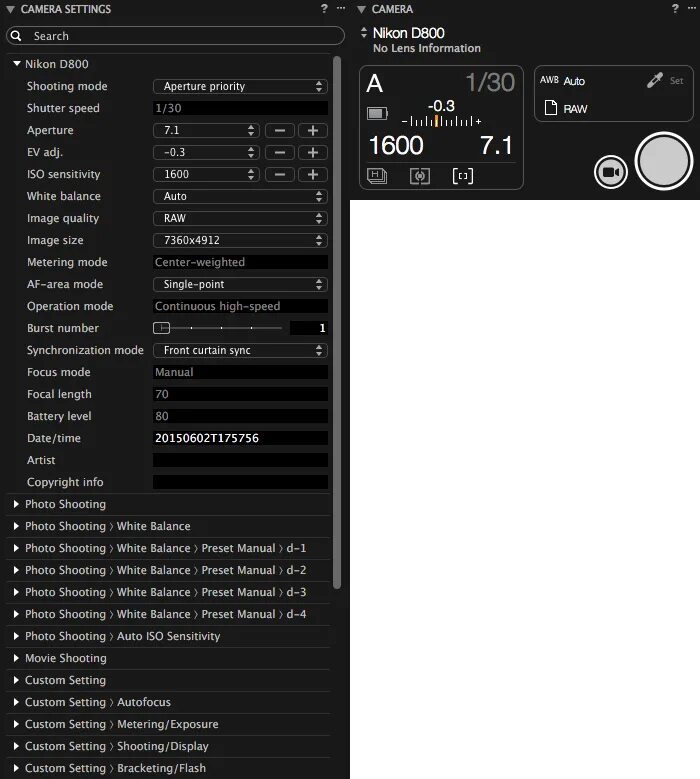Screen dimensions: 700x779
Task: Click the Search field in Camera Settings
Action: pyautogui.click(x=175, y=36)
